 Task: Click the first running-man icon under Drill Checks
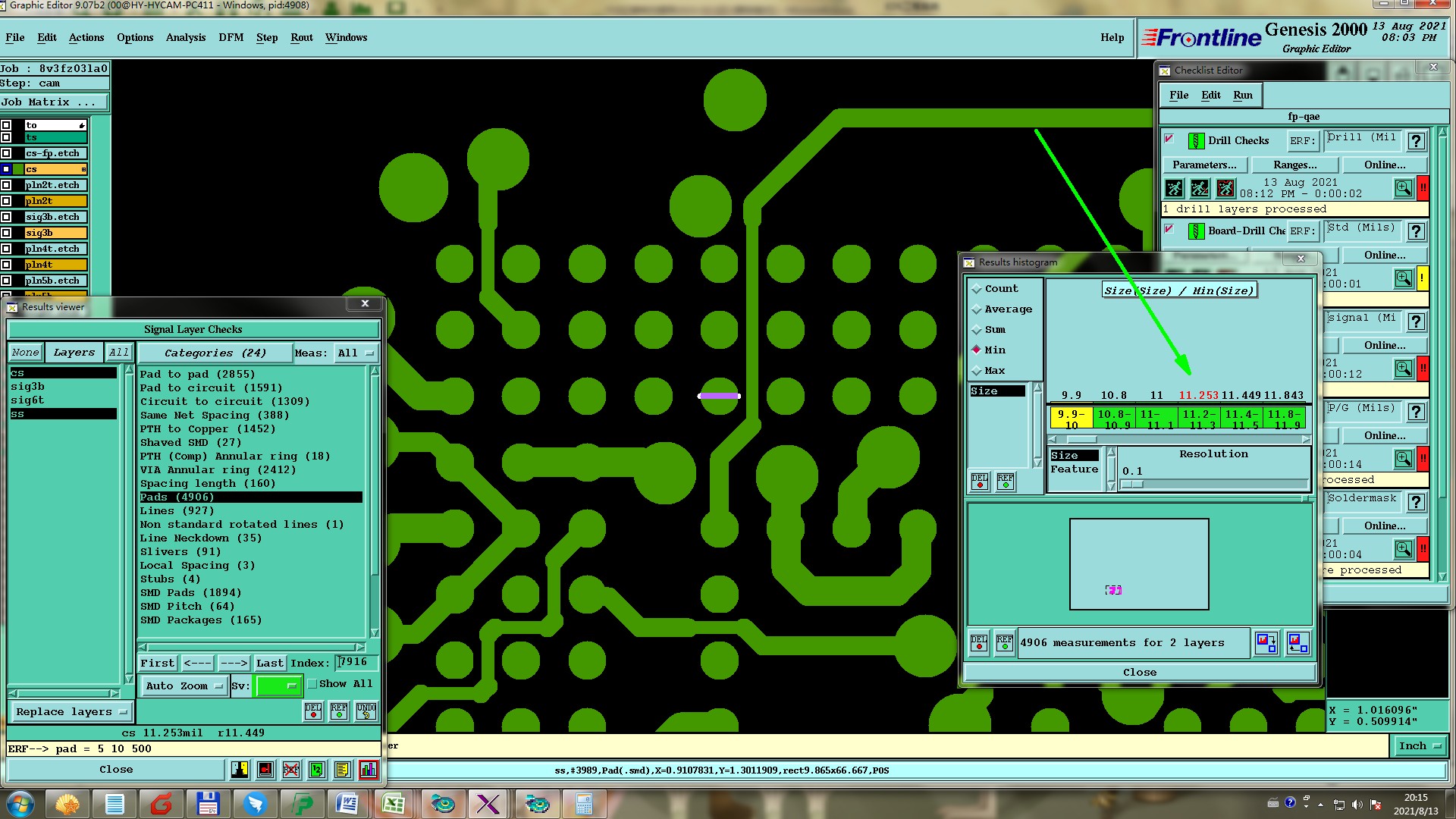[x=1174, y=188]
